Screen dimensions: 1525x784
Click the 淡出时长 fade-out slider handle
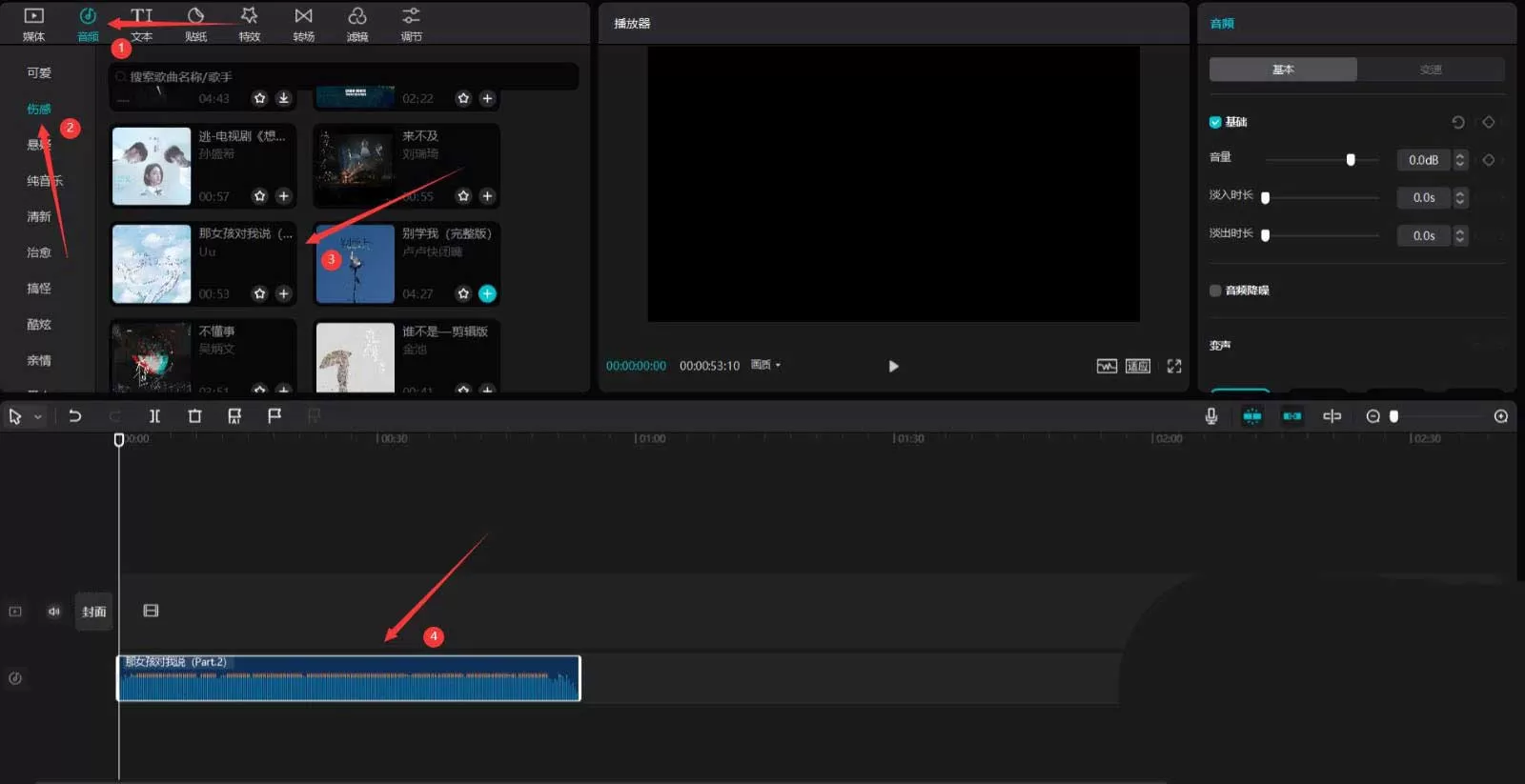click(x=1266, y=235)
